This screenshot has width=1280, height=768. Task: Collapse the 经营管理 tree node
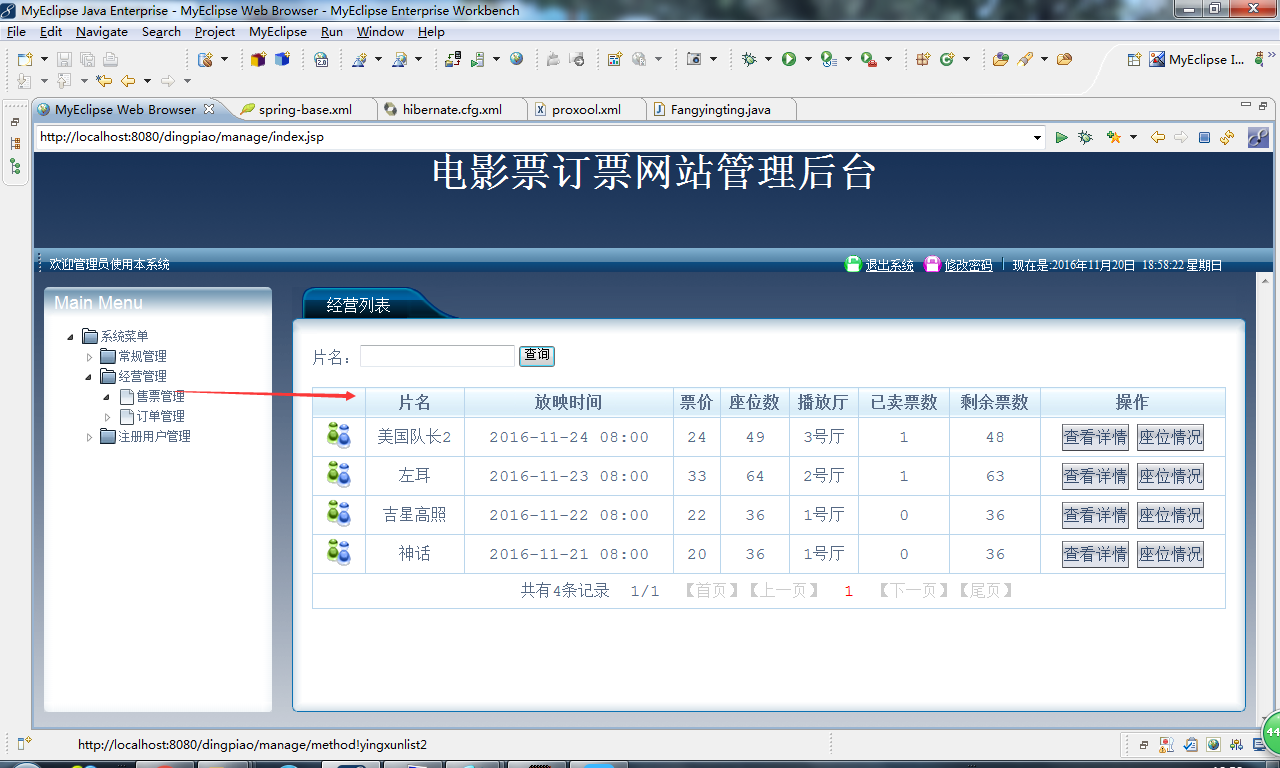[88, 376]
